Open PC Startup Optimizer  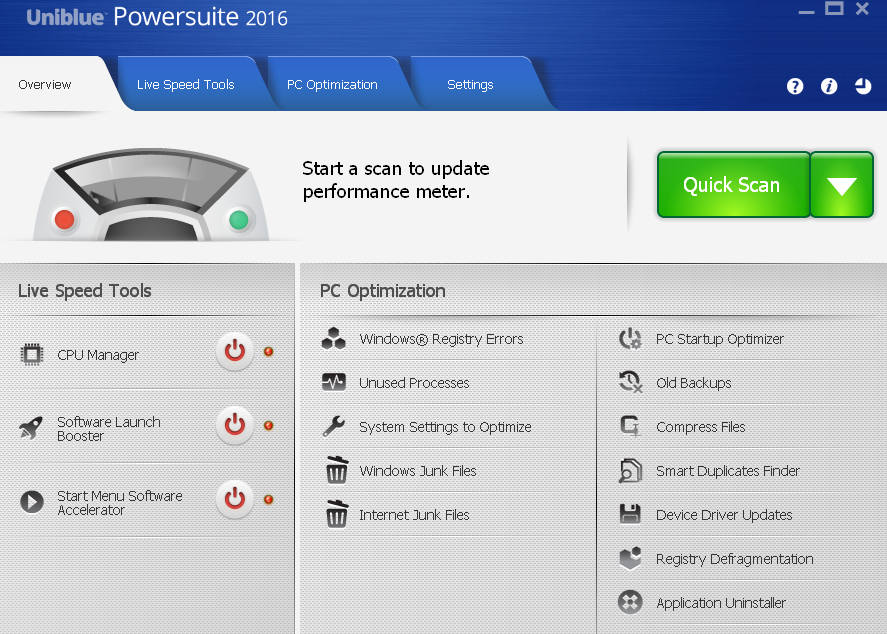coord(719,339)
